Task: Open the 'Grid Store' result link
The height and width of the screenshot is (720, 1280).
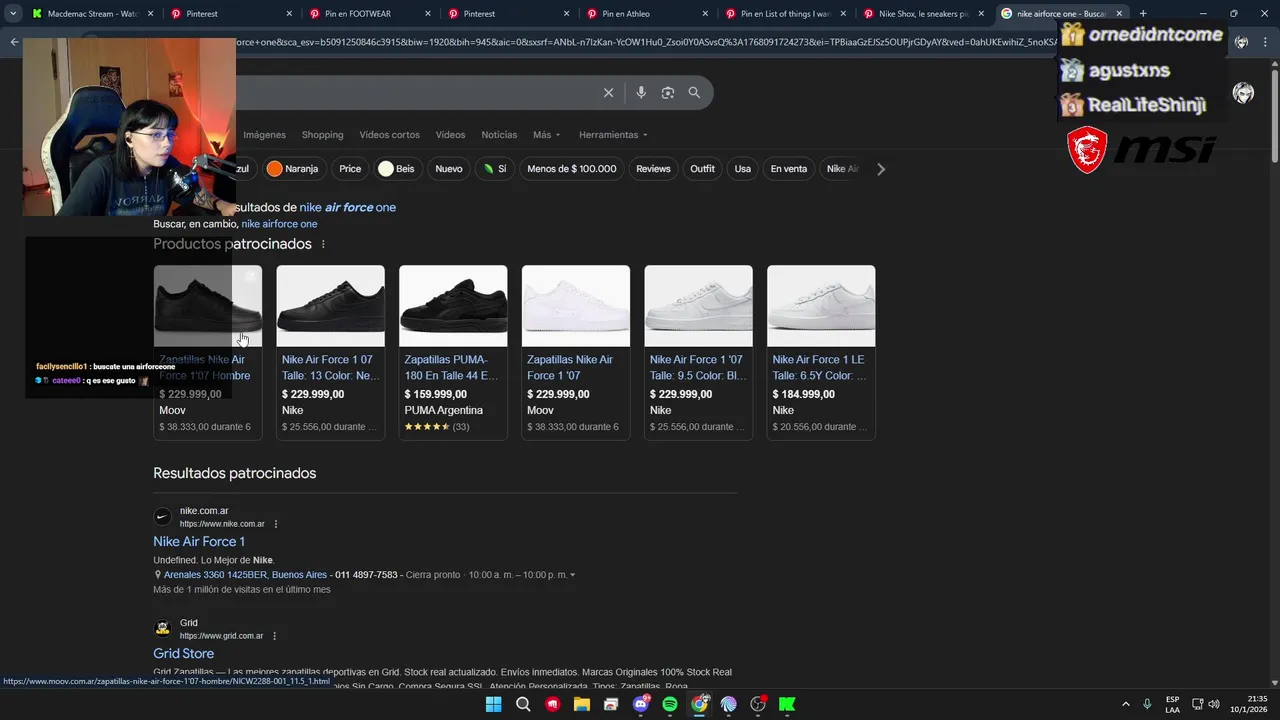Action: [183, 654]
